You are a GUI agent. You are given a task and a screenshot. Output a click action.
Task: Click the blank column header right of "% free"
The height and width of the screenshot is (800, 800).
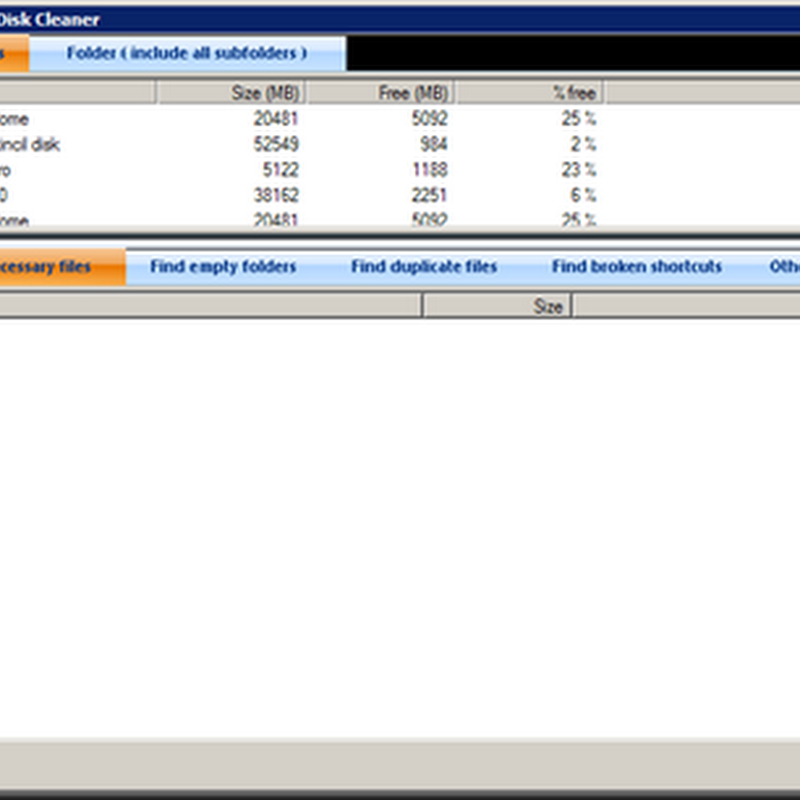point(700,93)
